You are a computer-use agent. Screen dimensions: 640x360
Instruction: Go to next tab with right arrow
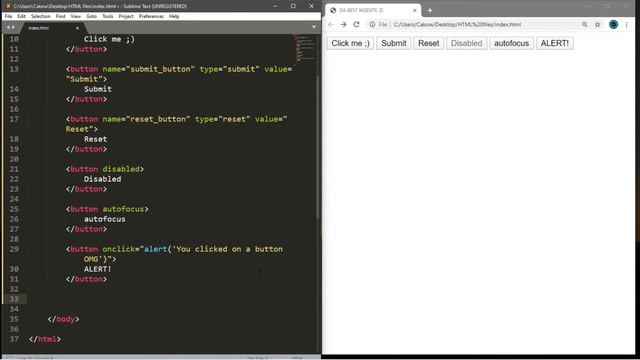click(x=13, y=27)
